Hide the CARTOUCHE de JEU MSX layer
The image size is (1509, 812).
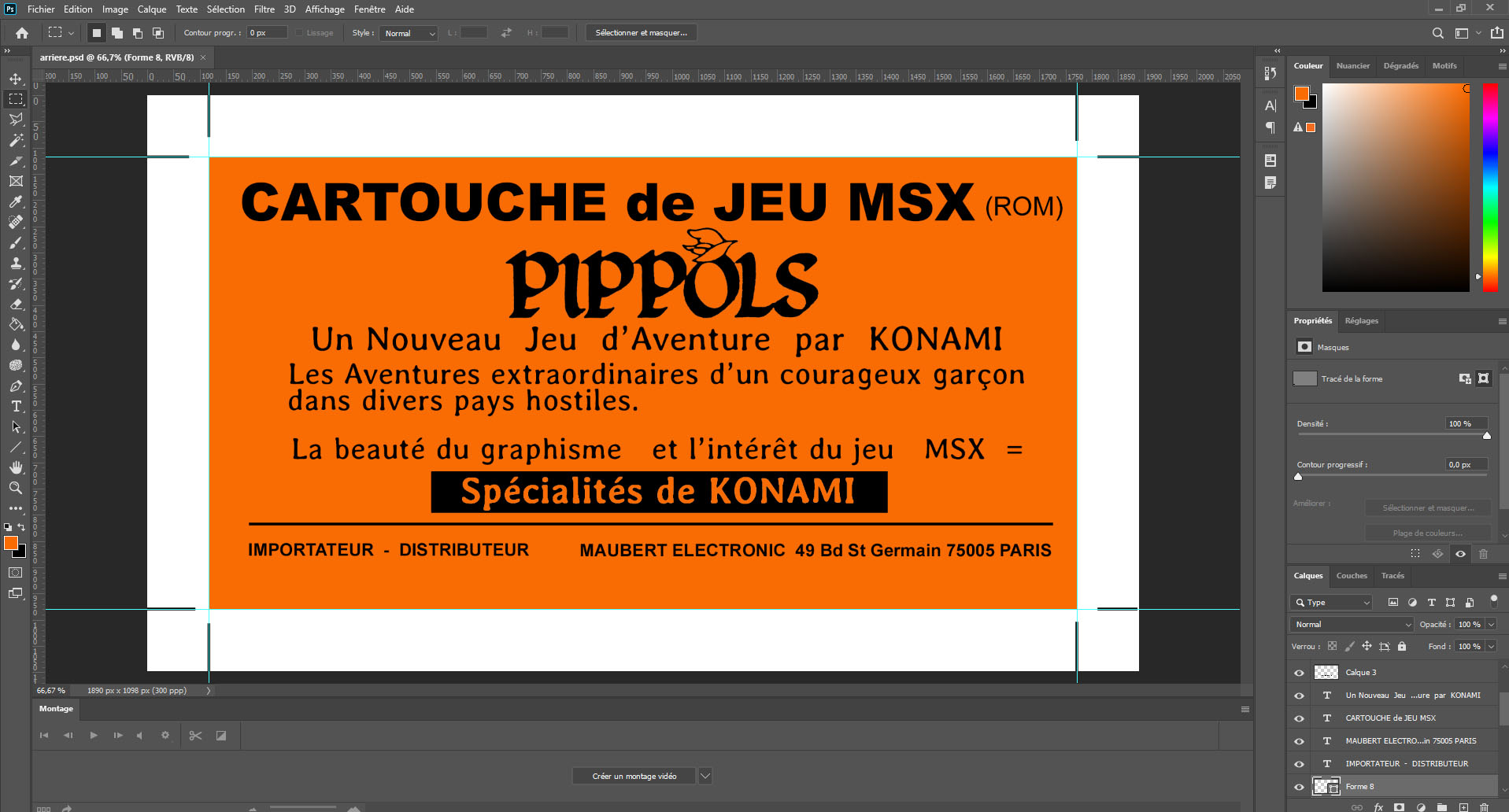(1299, 718)
